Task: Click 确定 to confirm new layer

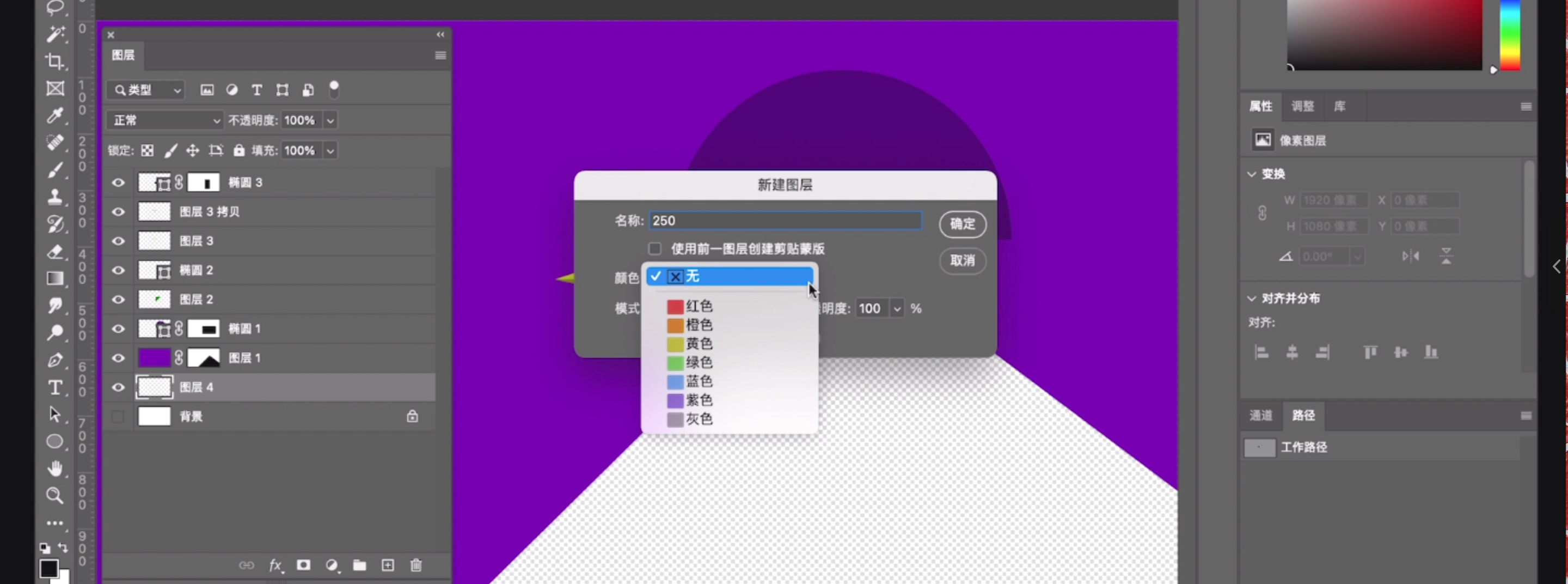Action: tap(963, 224)
